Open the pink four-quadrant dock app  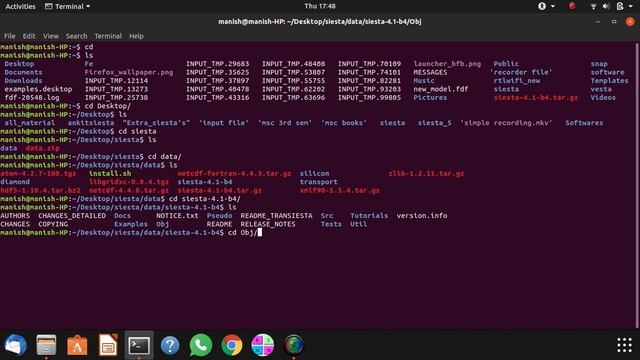tap(262, 345)
